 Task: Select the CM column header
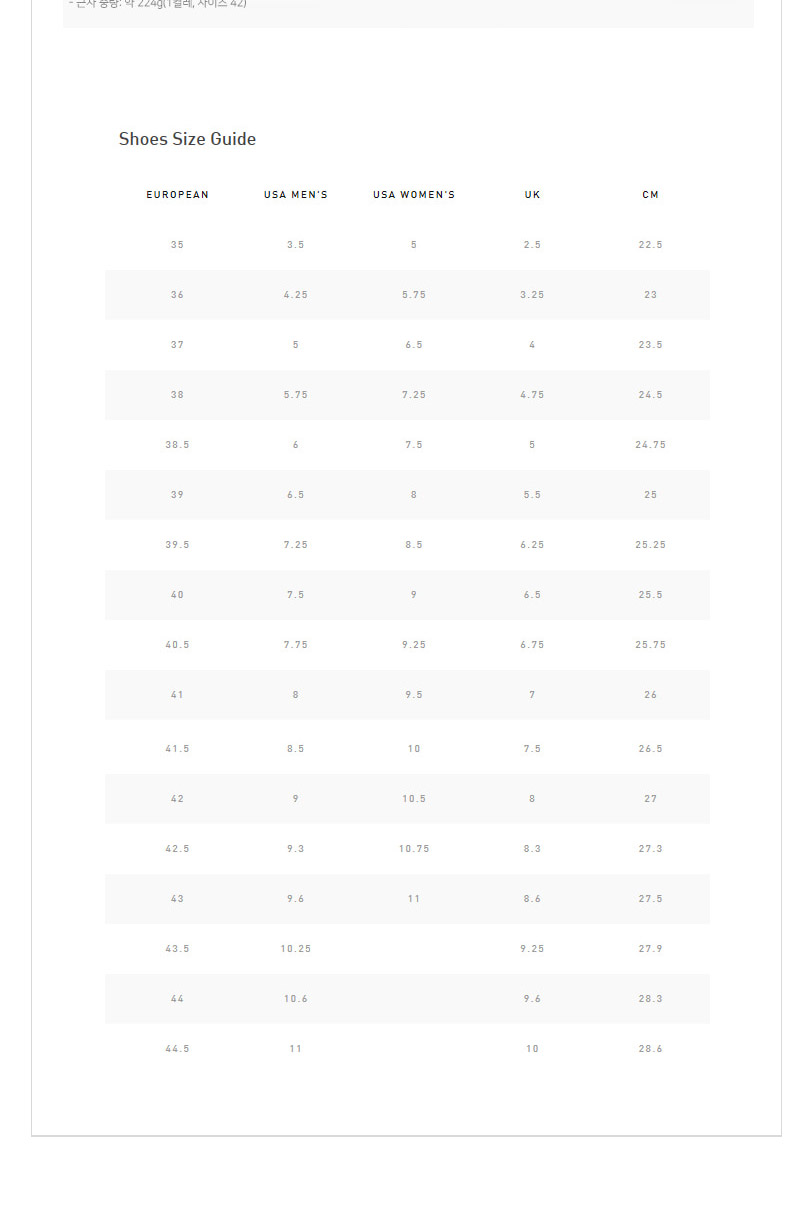click(x=651, y=195)
